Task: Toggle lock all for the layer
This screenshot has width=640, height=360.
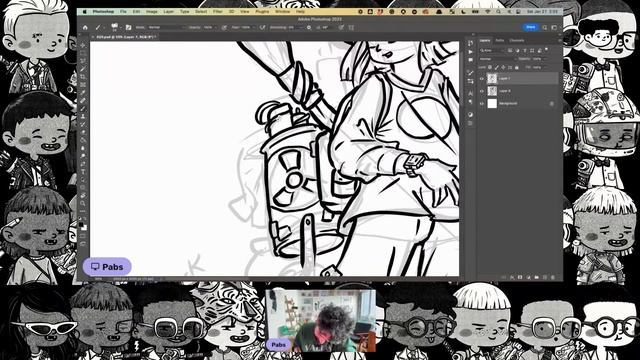Action: 517,67
